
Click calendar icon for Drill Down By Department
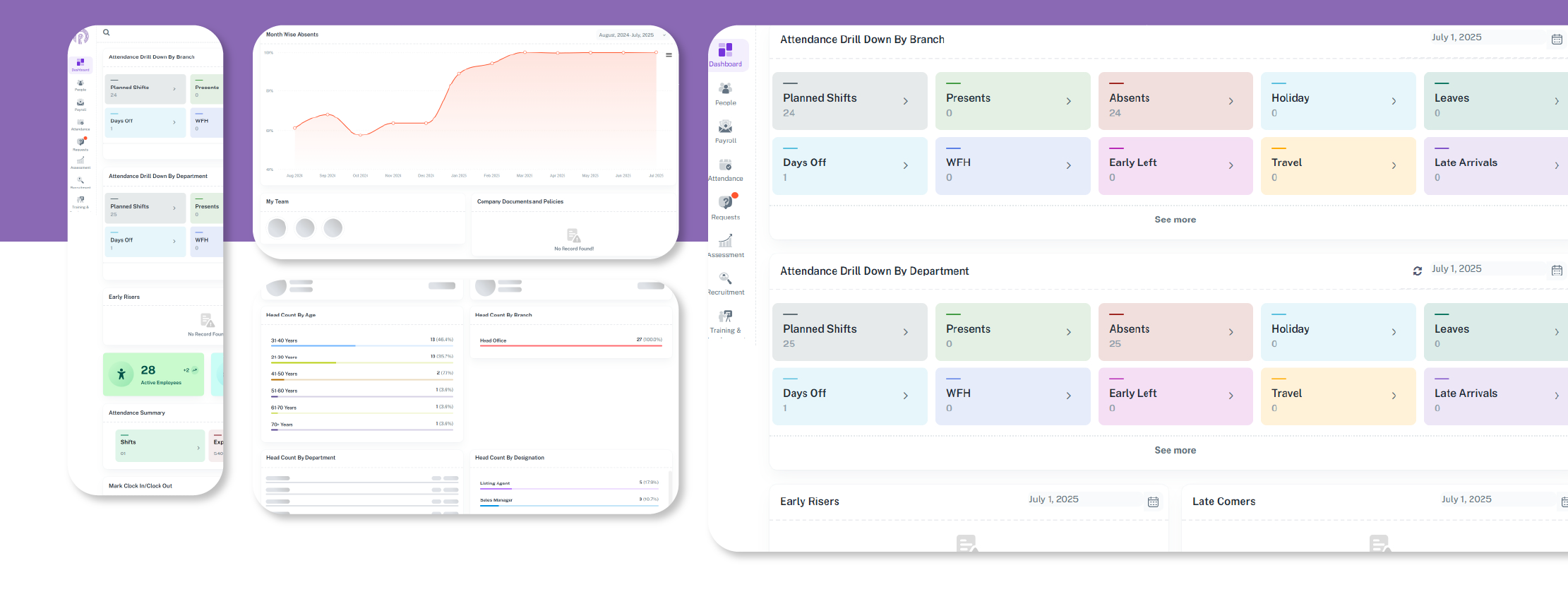click(1557, 271)
